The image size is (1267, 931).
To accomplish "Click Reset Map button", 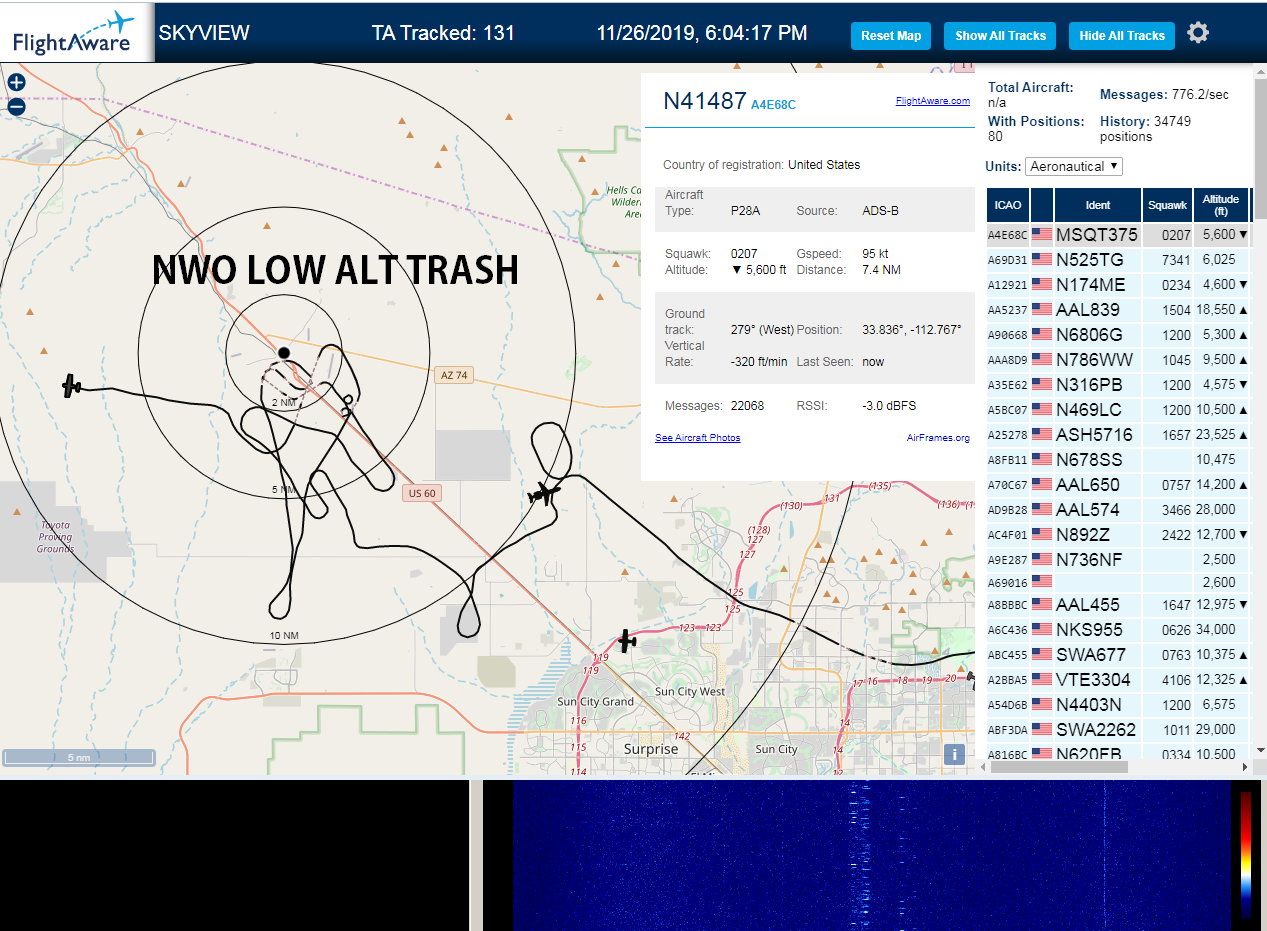I will (x=891, y=36).
